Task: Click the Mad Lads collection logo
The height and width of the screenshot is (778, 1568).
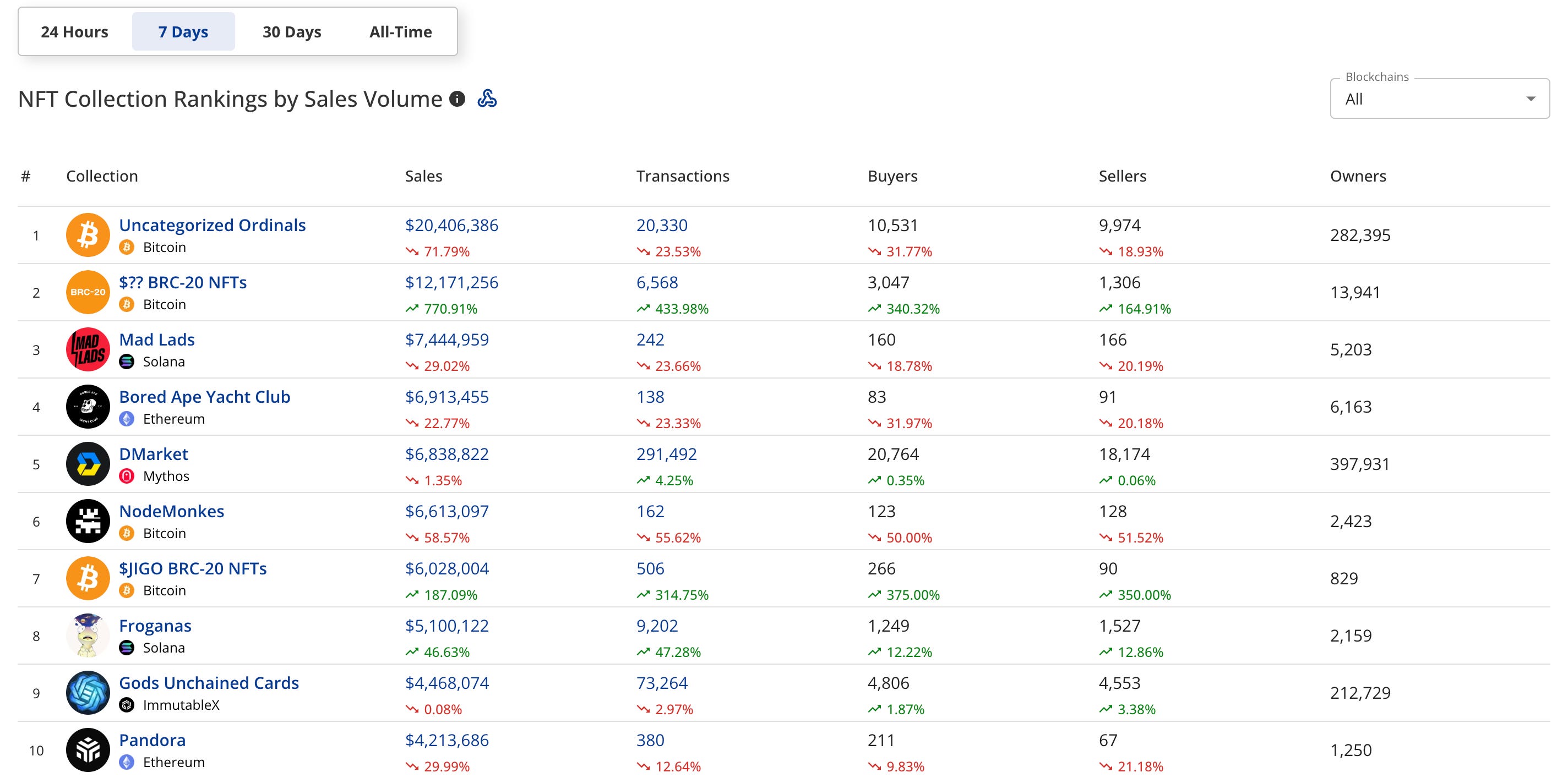Action: (88, 350)
